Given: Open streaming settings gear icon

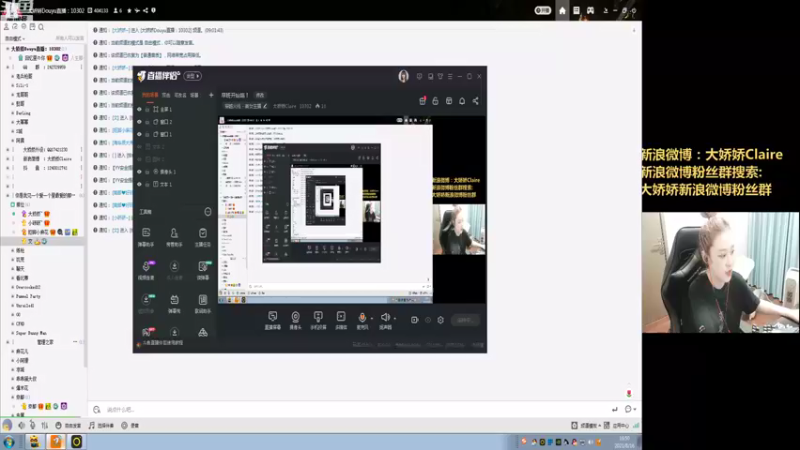Looking at the screenshot, I should point(440,320).
